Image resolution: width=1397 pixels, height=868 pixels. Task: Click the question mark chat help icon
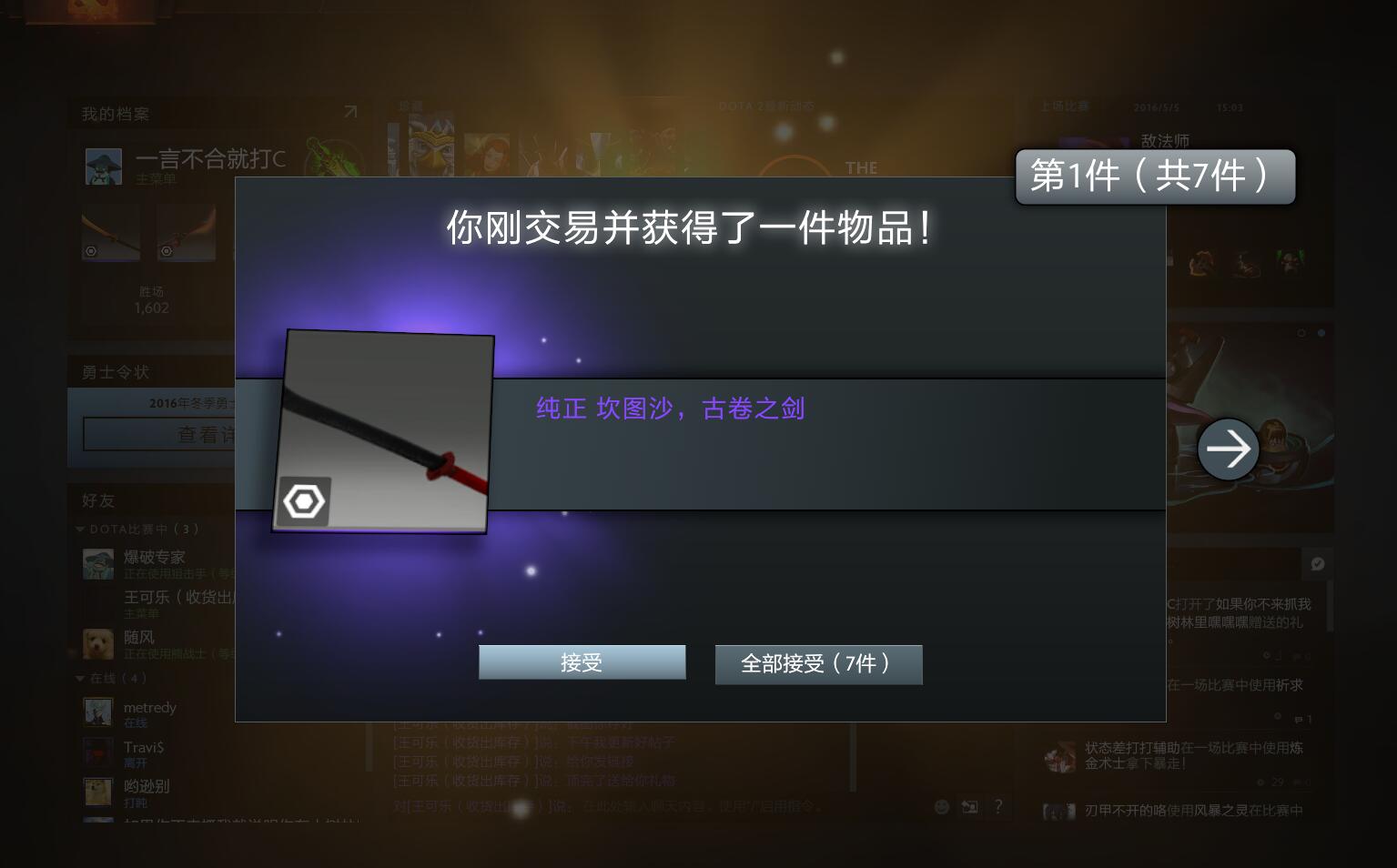pos(998,806)
